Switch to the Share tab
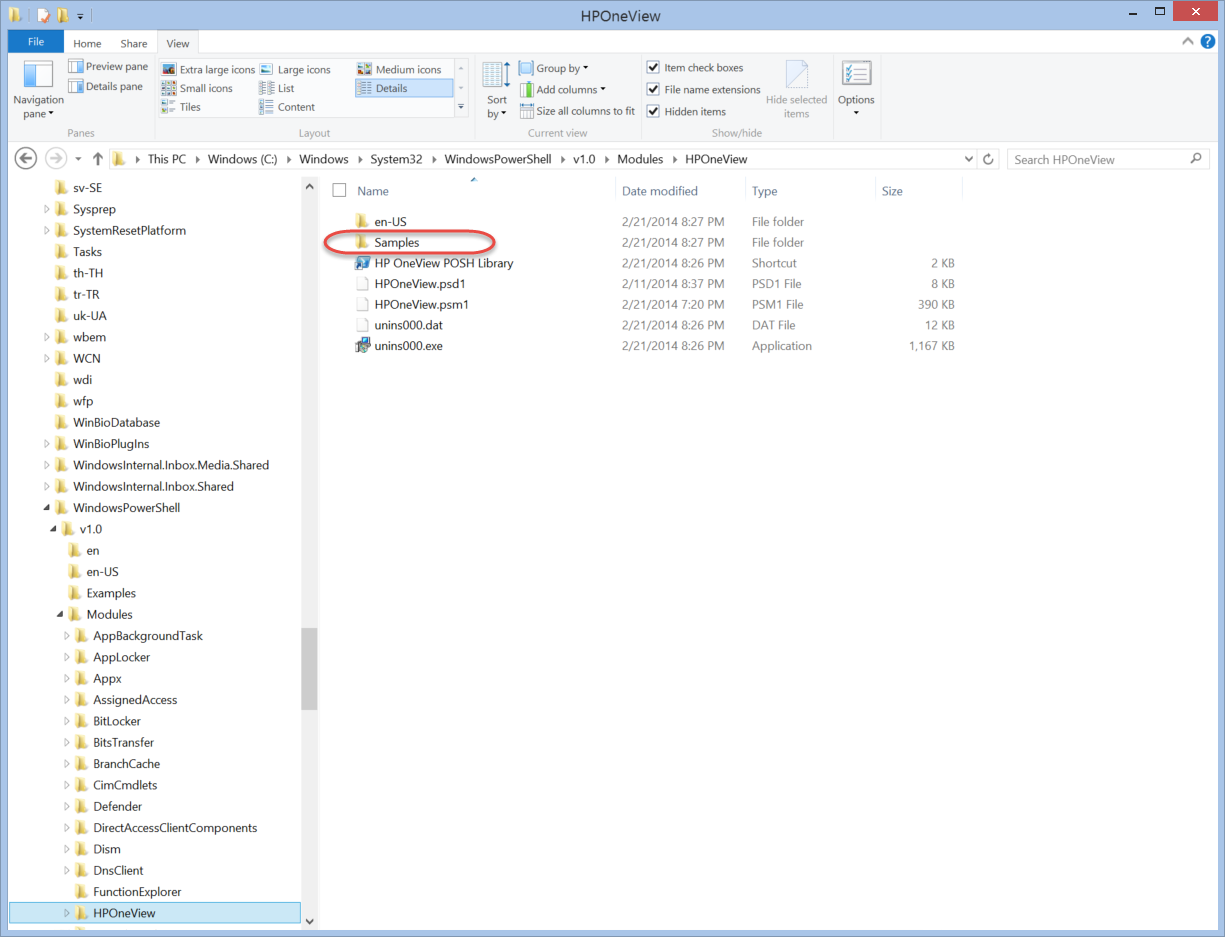 [x=134, y=43]
